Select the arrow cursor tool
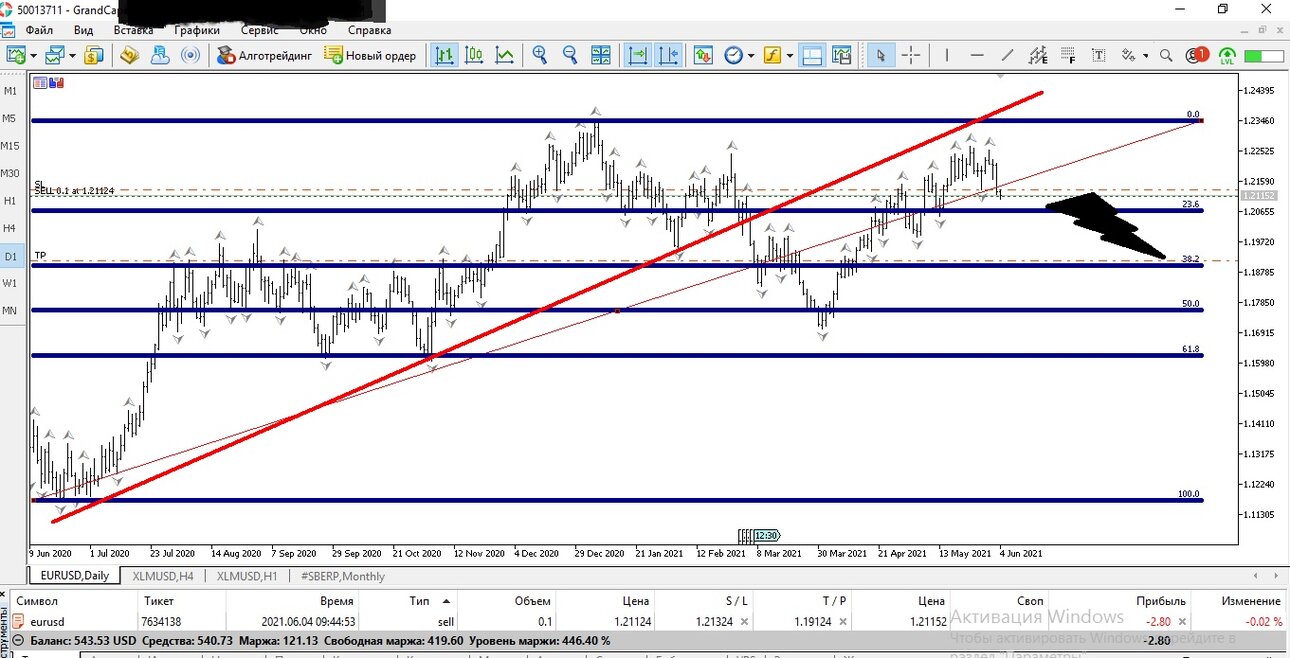 (x=881, y=55)
